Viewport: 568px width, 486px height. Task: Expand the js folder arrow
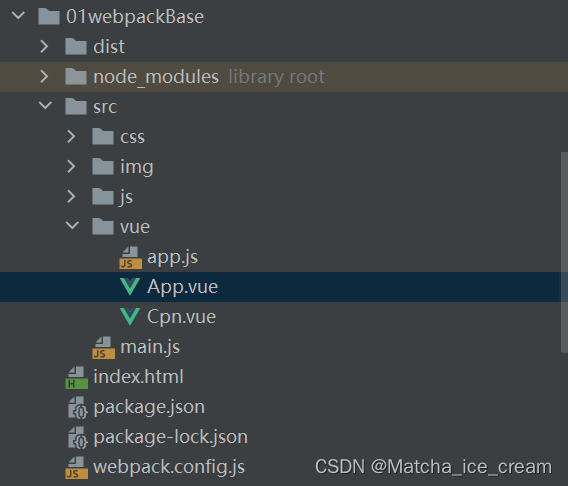coord(71,197)
